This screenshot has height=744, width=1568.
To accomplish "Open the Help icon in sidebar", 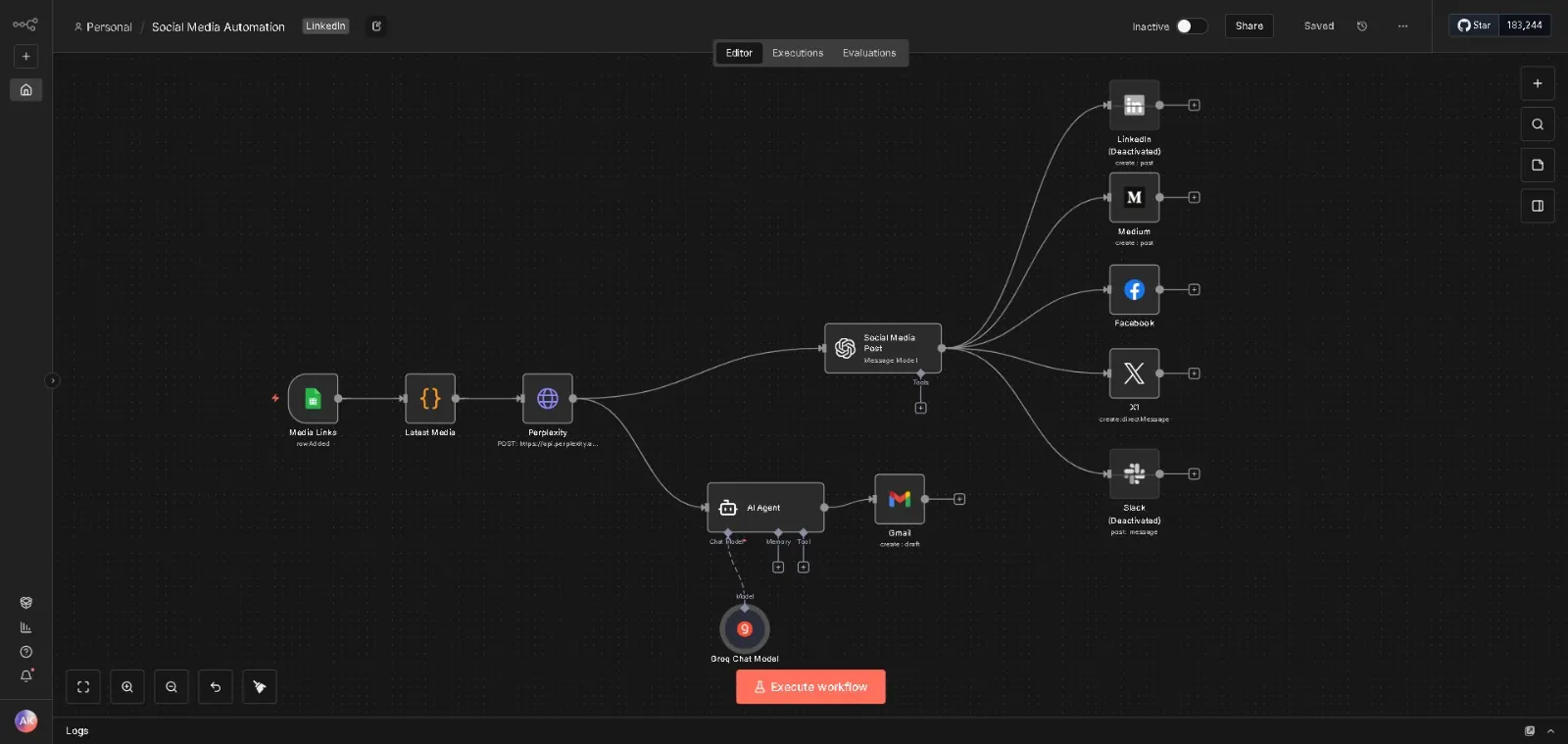I will tap(26, 652).
